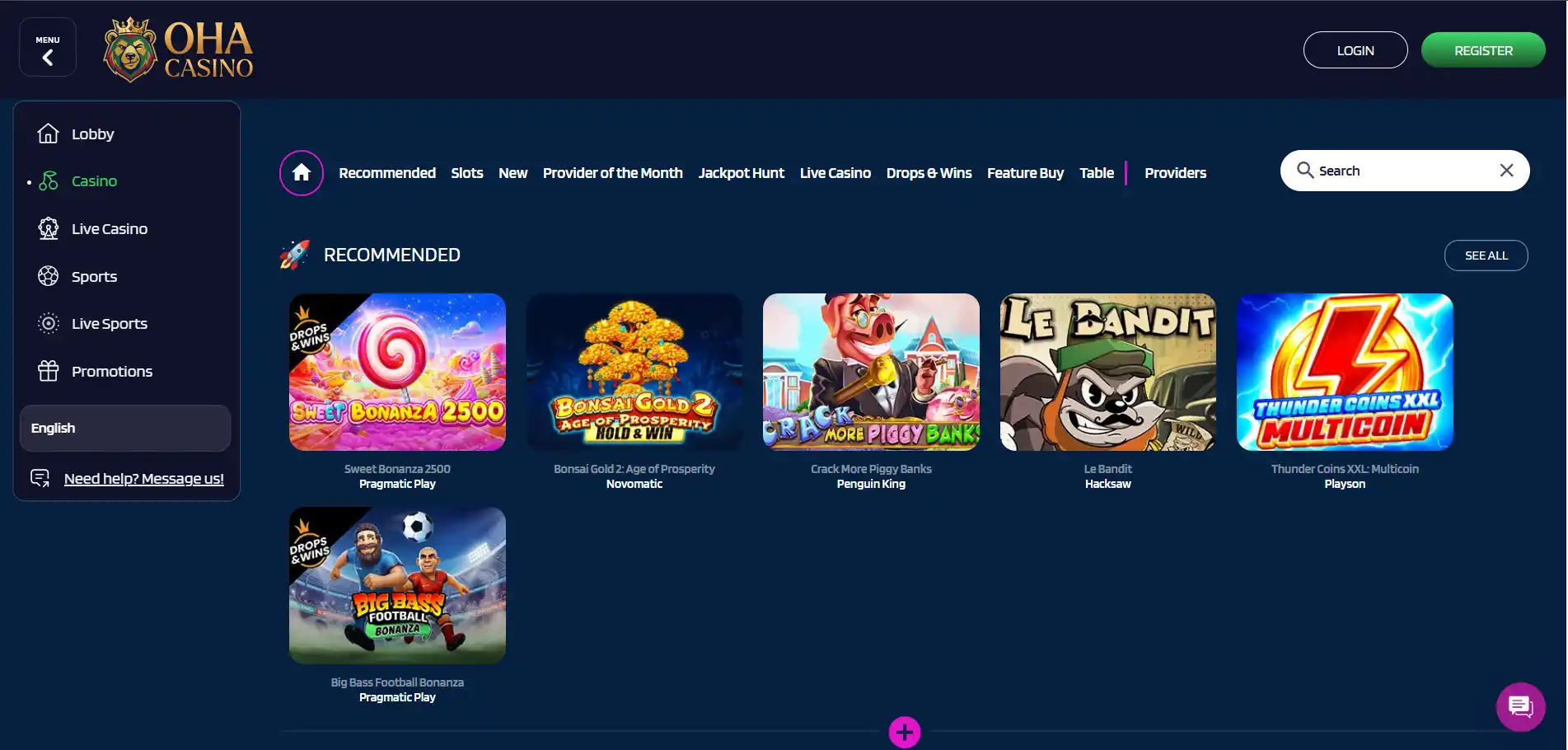Click the Need help? Message us! link

[144, 479]
